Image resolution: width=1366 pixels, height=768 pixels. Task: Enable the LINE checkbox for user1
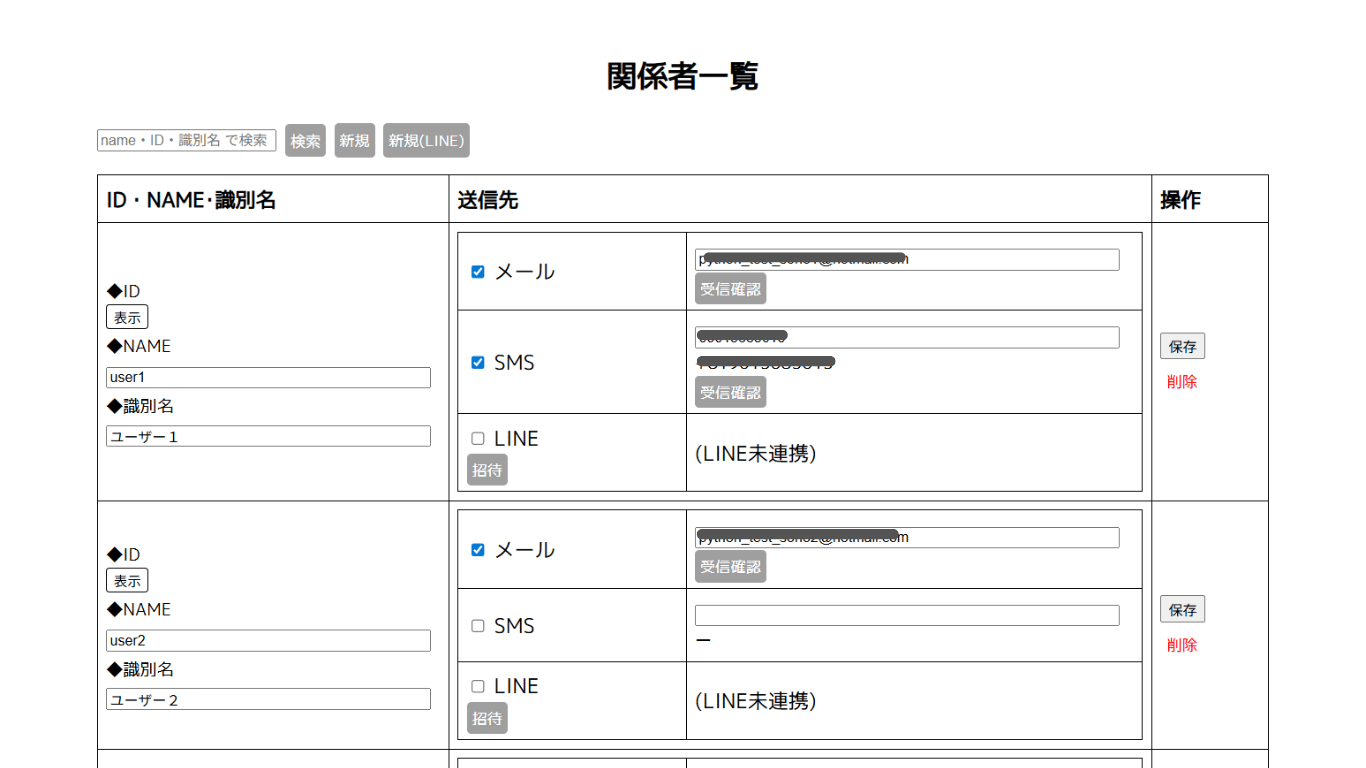click(478, 439)
